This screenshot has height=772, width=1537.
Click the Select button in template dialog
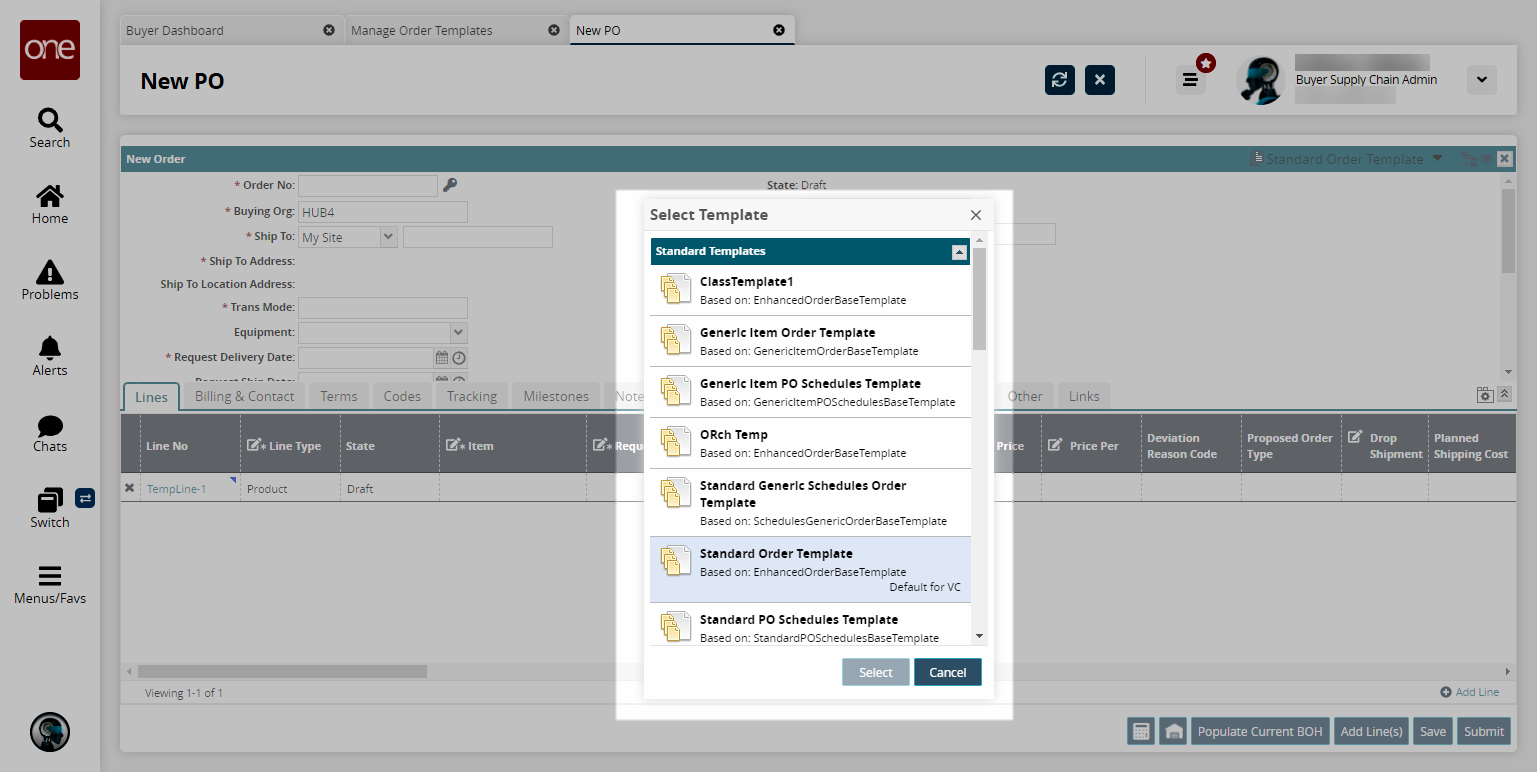click(x=875, y=672)
